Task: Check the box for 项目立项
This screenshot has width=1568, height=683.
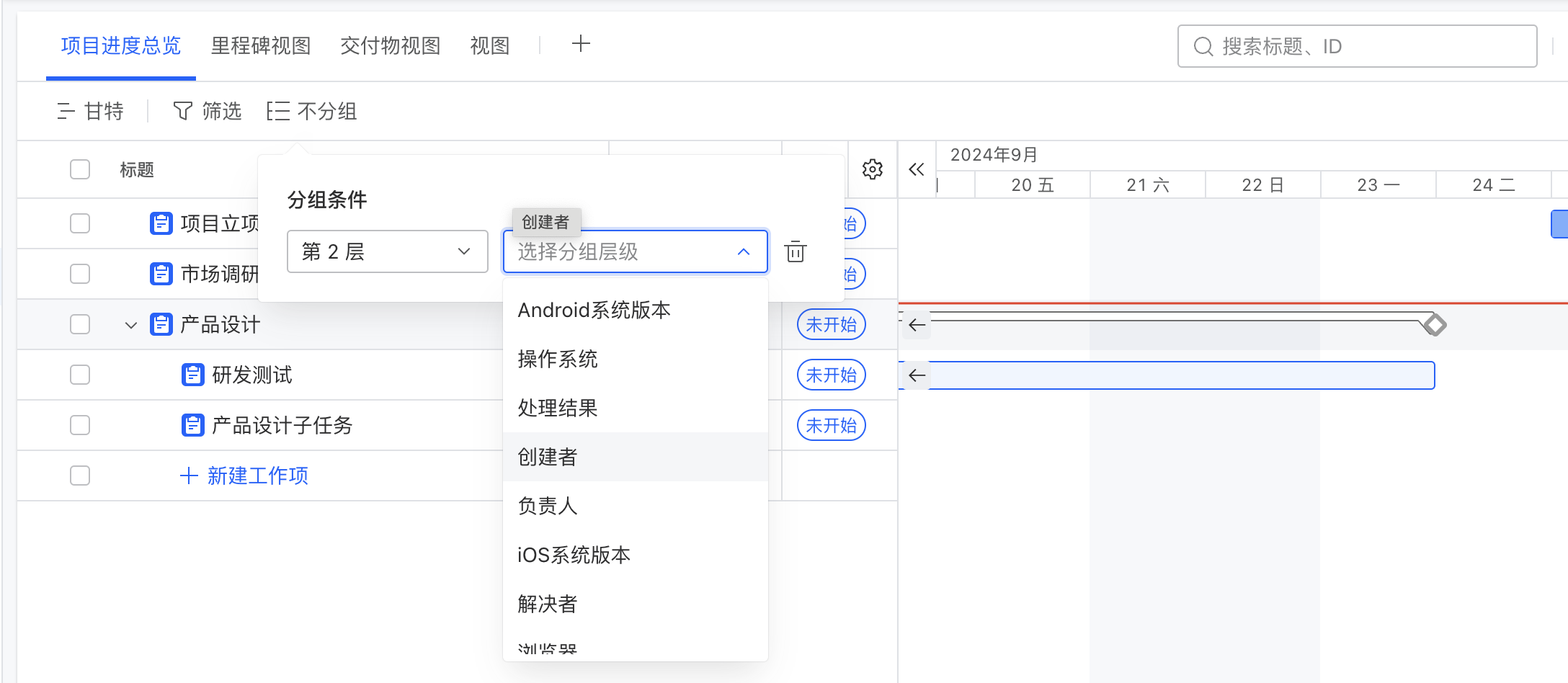Action: (80, 223)
